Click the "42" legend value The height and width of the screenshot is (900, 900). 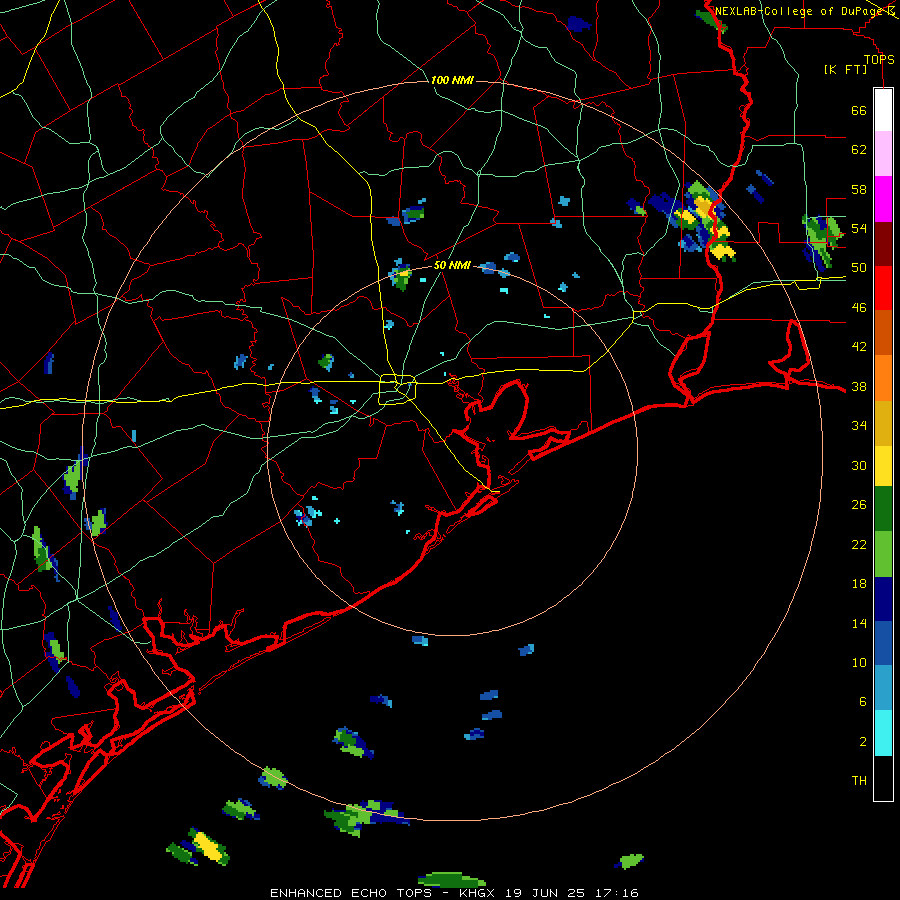[859, 347]
